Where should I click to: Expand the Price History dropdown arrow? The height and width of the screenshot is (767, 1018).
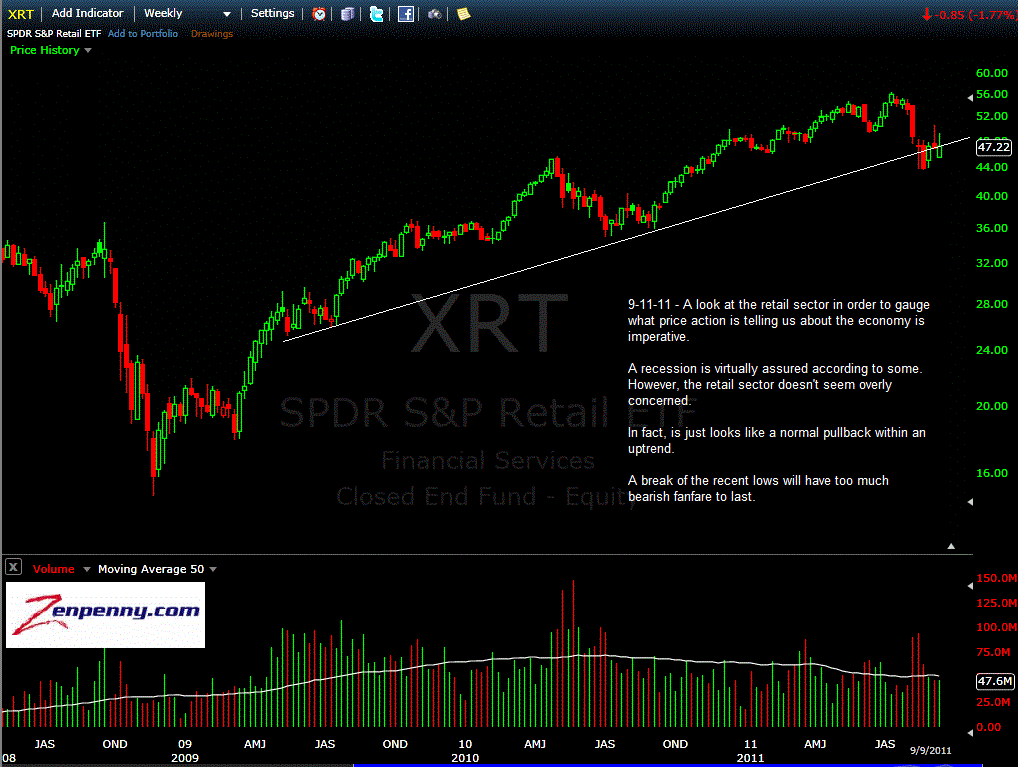(88, 50)
